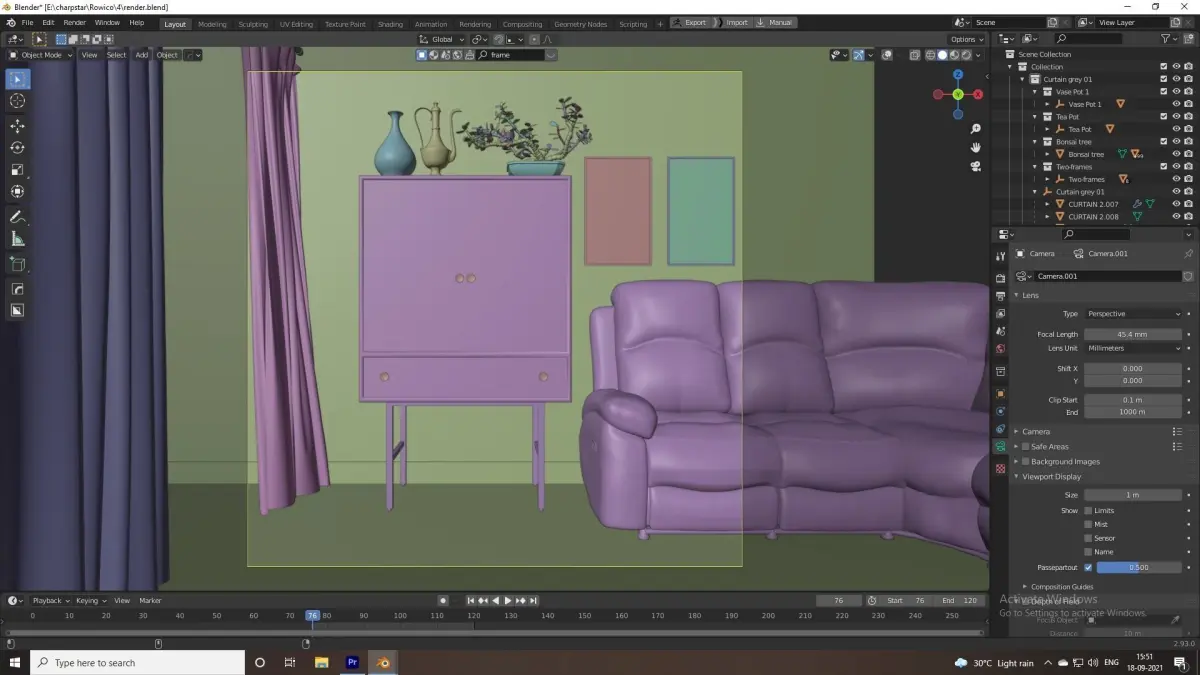
Task: Expand the Bonsai tree object row
Action: [x=1047, y=154]
